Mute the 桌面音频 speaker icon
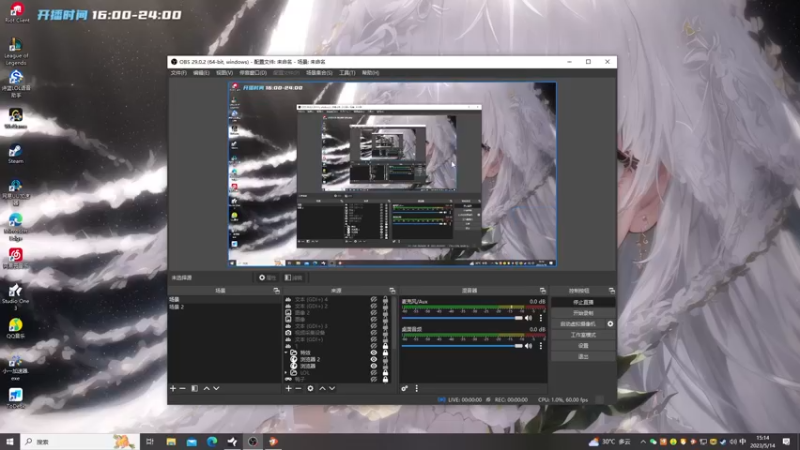This screenshot has height=450, width=800. click(529, 346)
